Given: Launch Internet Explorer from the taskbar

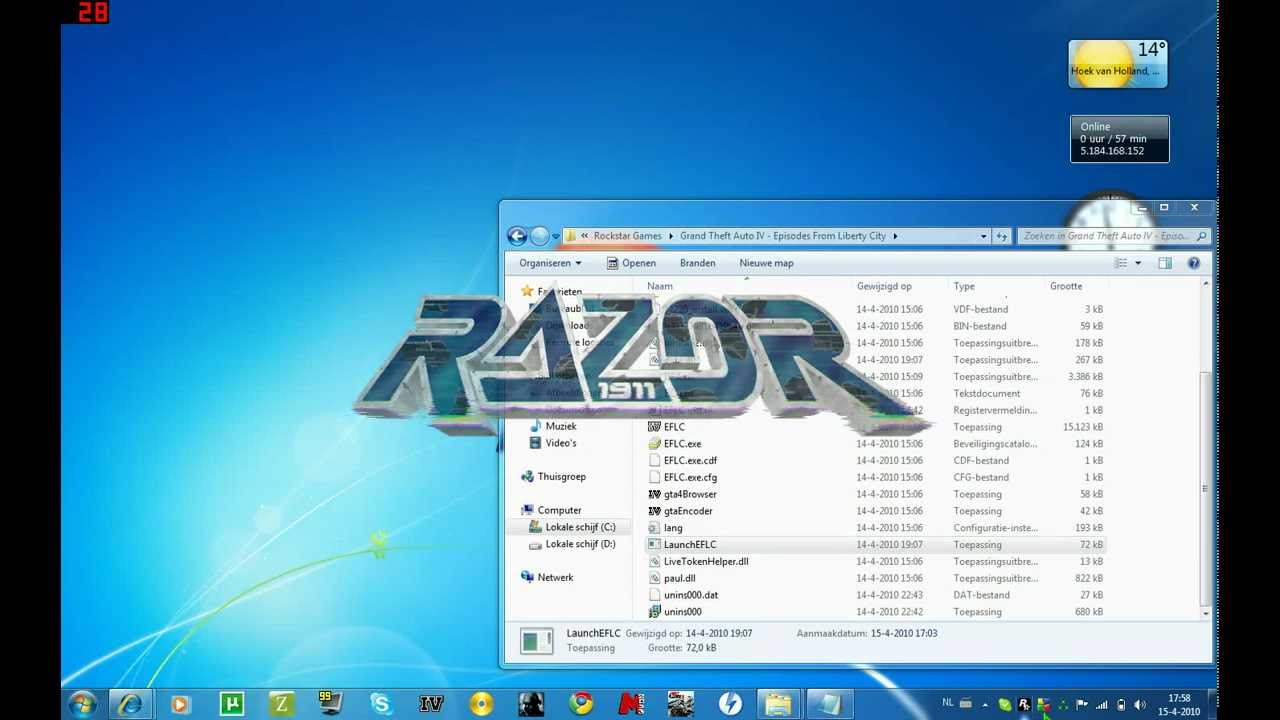Looking at the screenshot, I should coord(130,704).
